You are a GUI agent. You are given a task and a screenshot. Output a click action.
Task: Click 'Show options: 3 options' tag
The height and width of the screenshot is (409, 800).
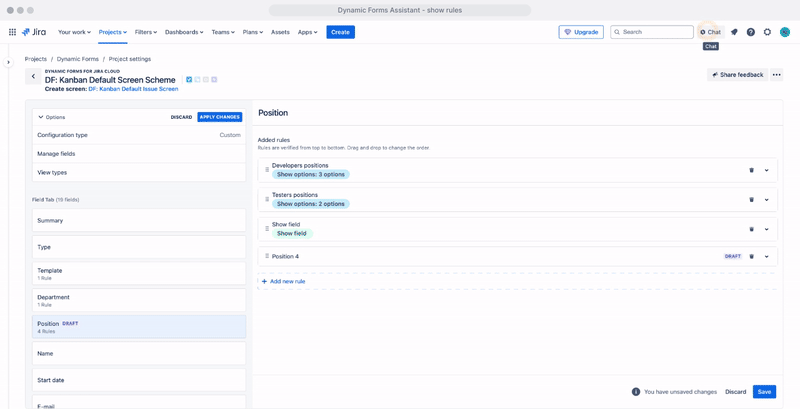click(311, 174)
